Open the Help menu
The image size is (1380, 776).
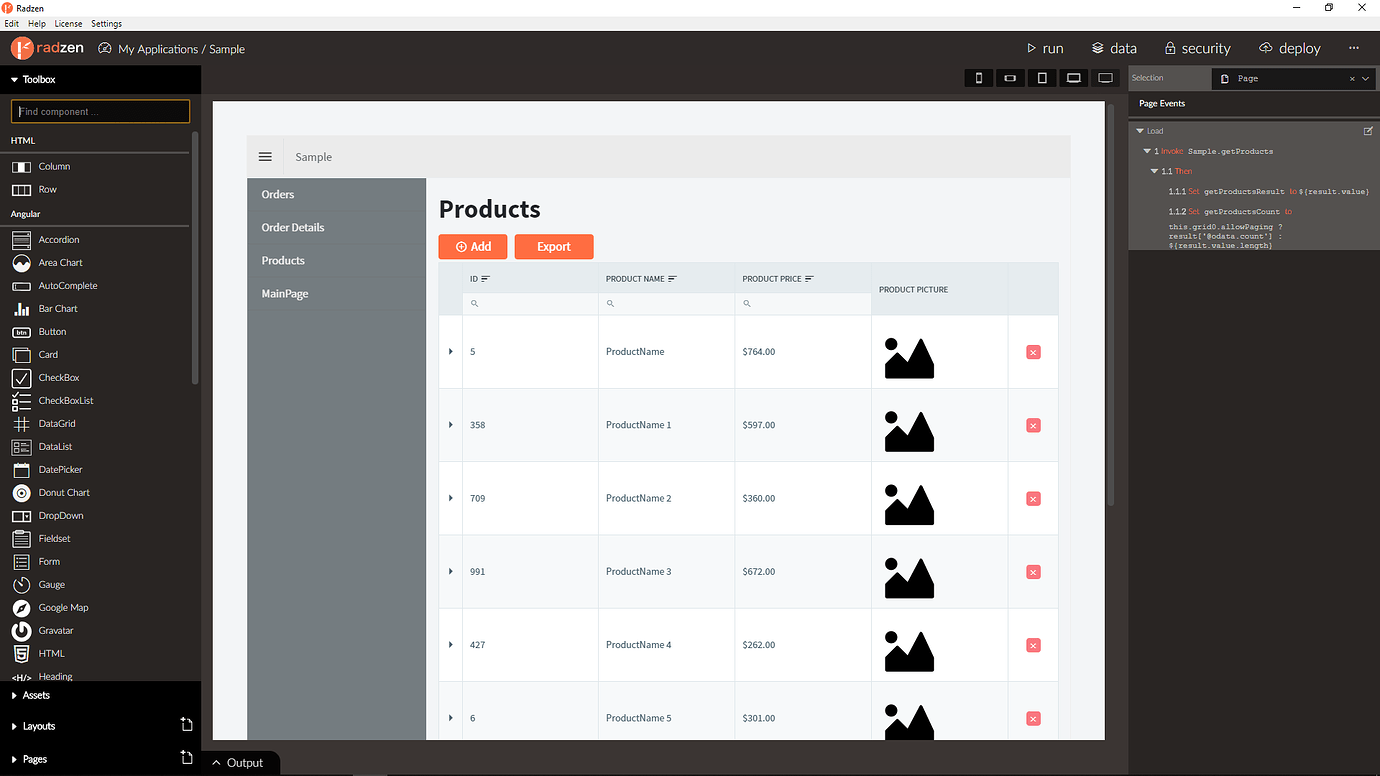(x=37, y=23)
